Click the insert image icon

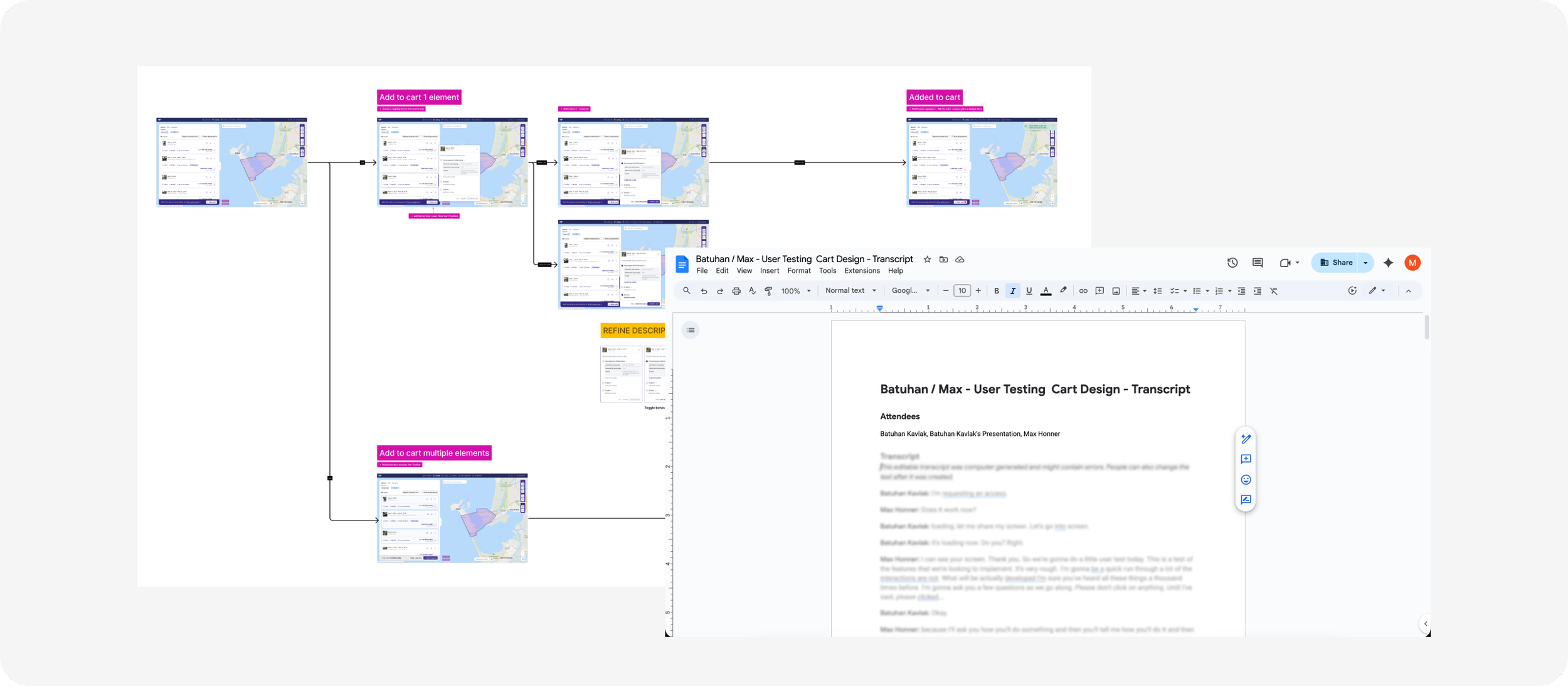[1116, 291]
